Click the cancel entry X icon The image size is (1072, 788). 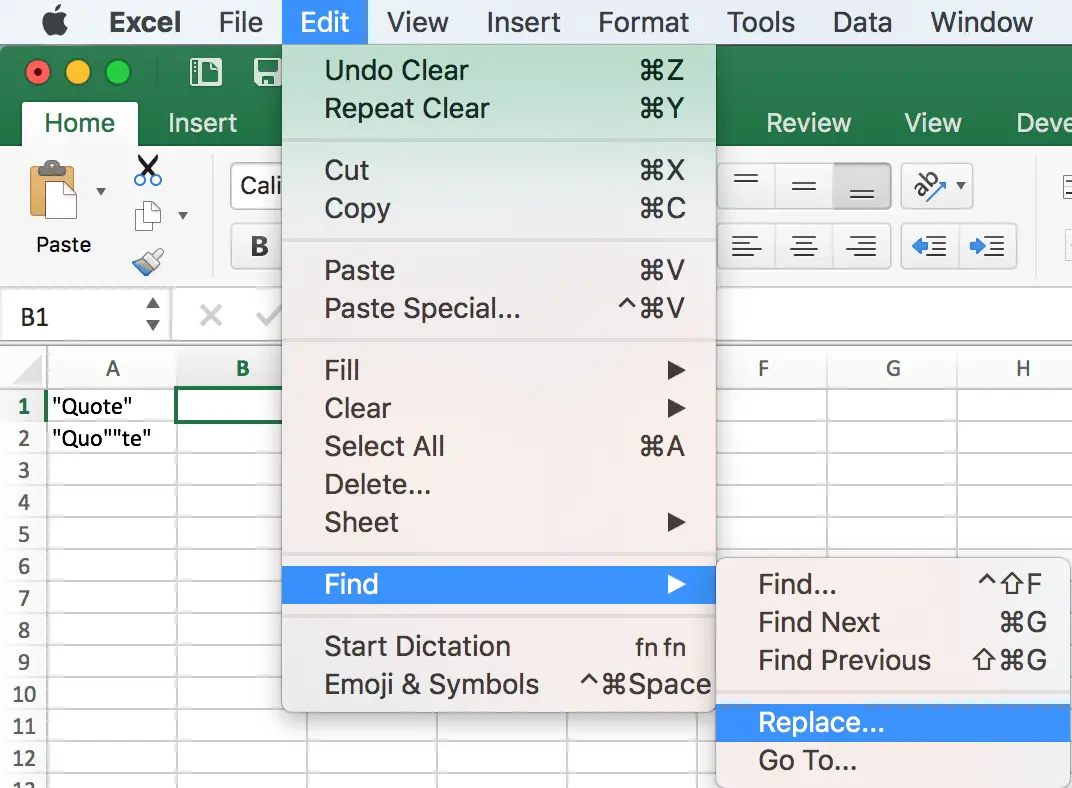(x=211, y=316)
